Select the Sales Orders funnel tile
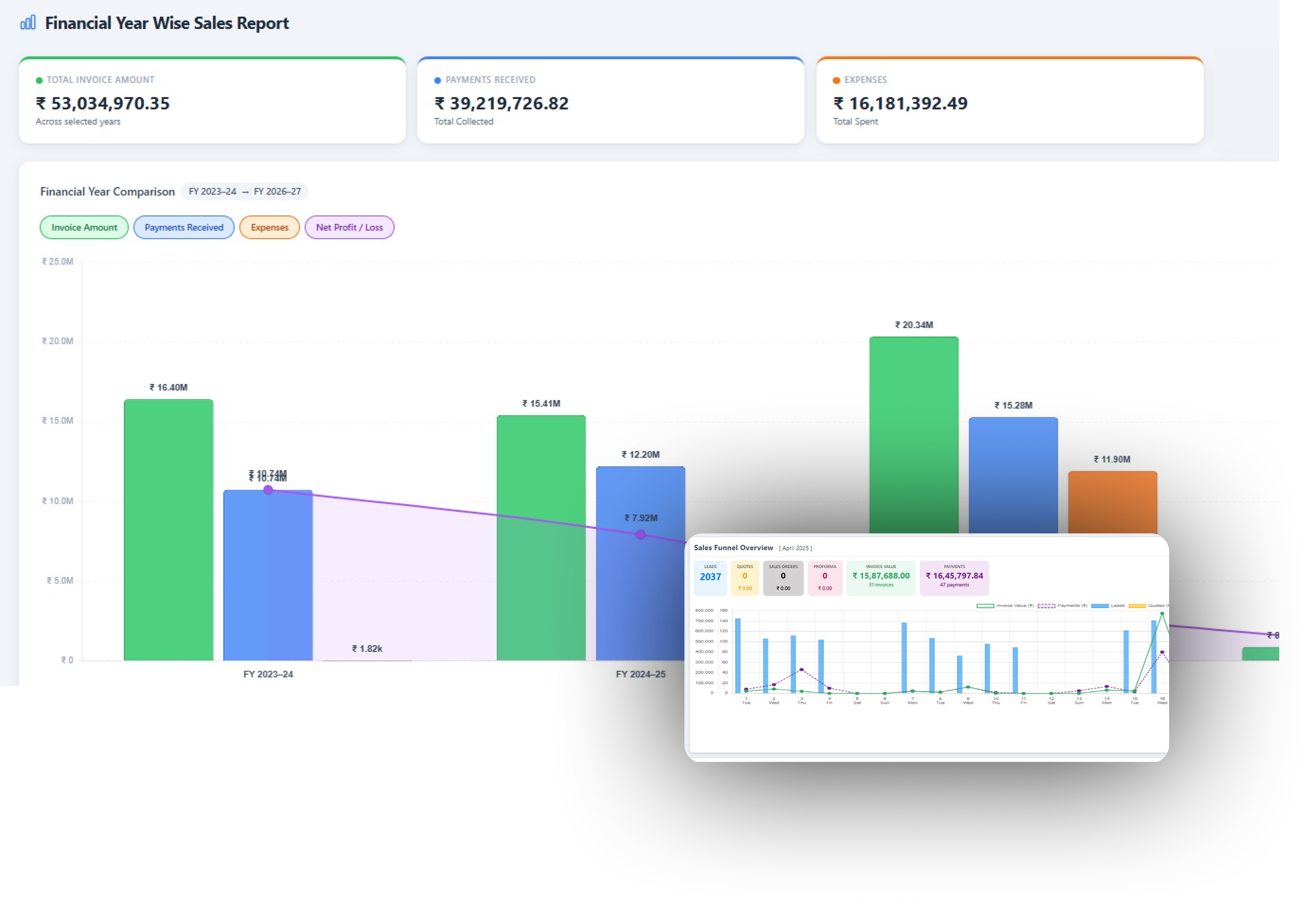Viewport: 1316px width, 910px height. [783, 578]
